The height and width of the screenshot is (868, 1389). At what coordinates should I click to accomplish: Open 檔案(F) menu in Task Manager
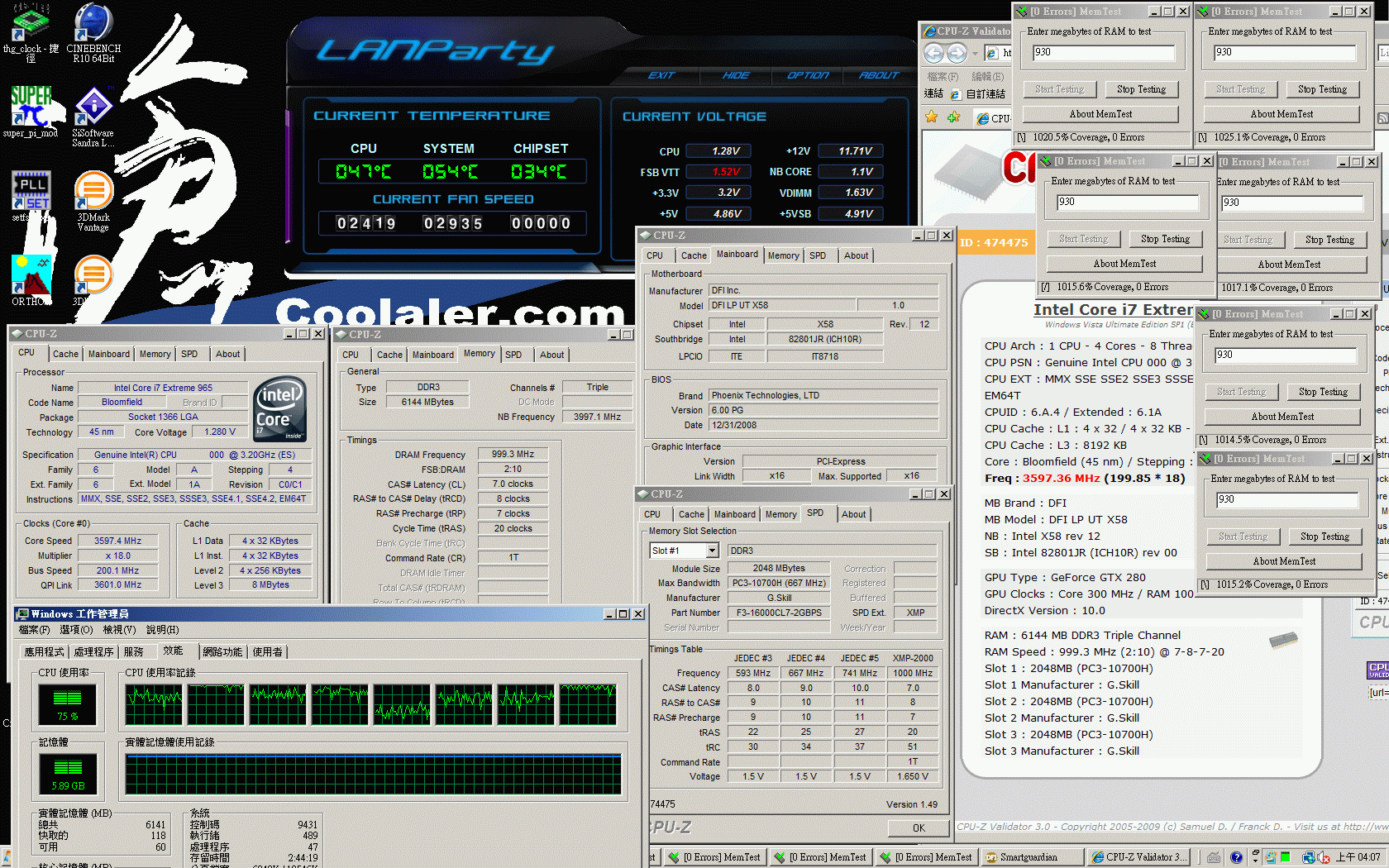pos(34,630)
